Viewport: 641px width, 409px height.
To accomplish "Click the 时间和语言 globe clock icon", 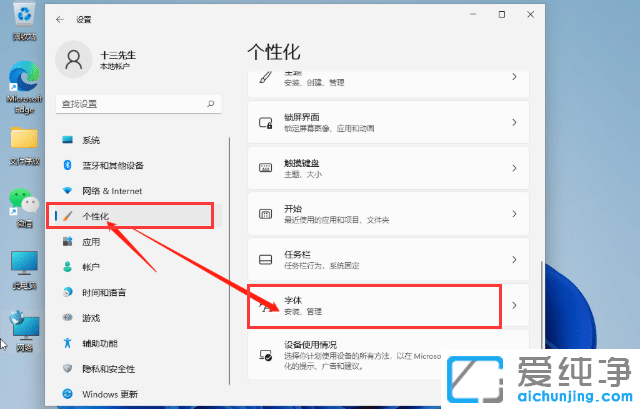I will [67, 292].
